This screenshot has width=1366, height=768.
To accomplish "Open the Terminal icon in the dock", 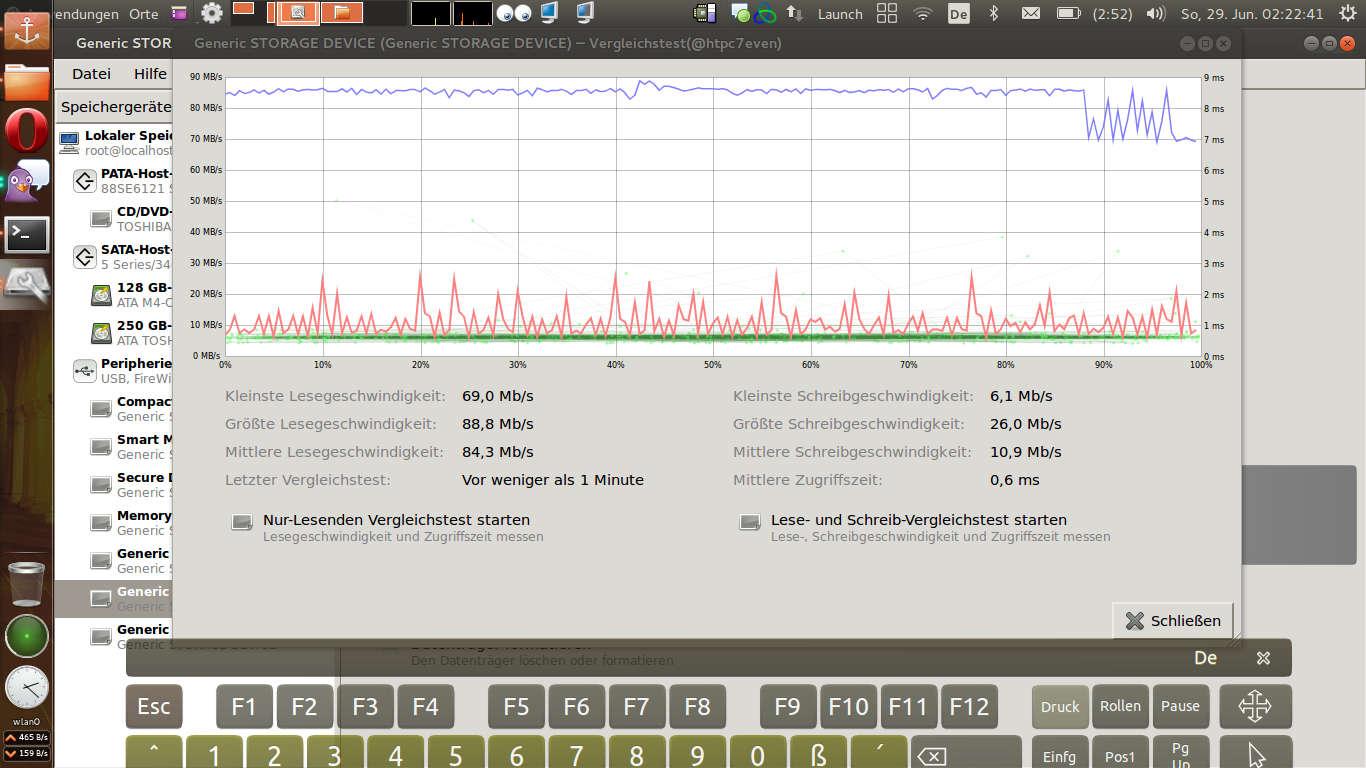I will coord(27,234).
